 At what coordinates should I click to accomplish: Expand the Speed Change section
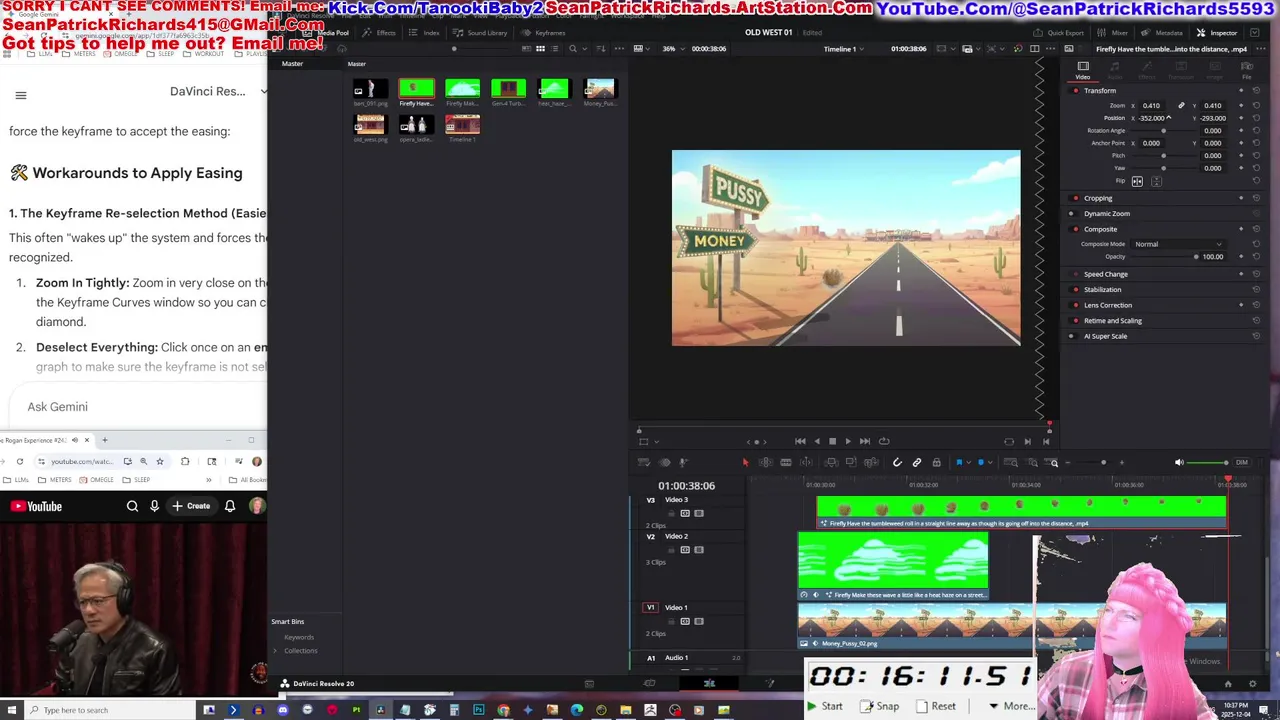pos(1105,274)
